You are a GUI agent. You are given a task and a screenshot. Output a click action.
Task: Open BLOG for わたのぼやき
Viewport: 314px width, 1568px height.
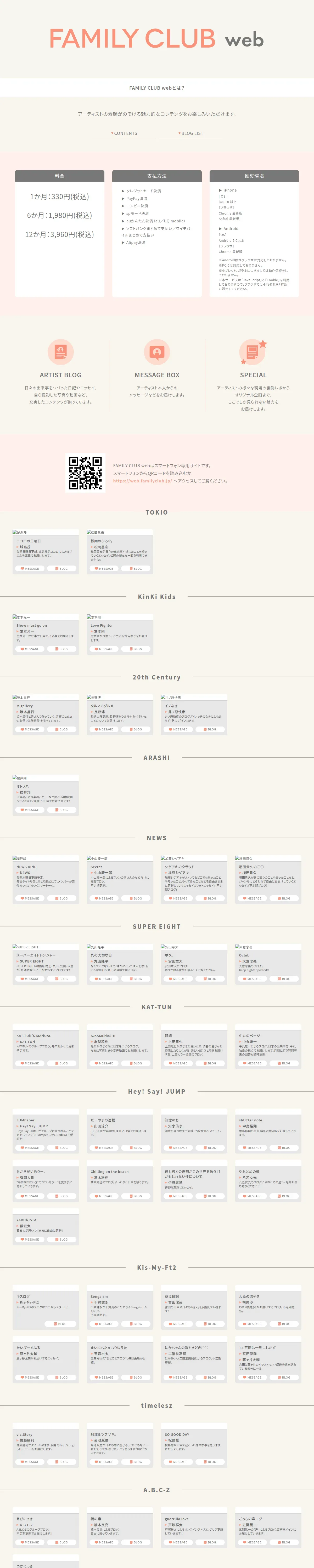tap(284, 1324)
